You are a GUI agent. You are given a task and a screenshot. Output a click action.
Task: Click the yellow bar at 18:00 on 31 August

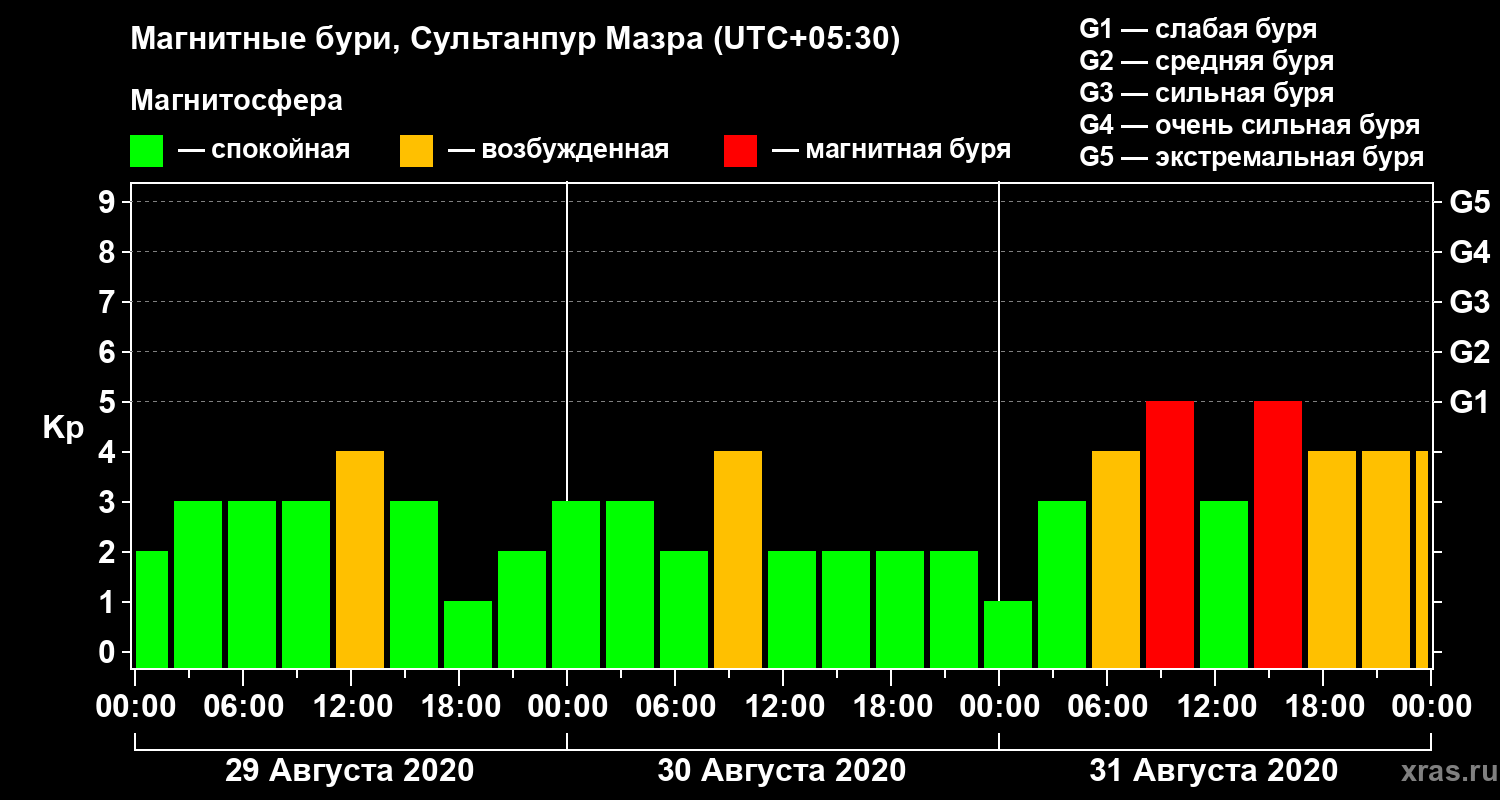coord(1332,560)
